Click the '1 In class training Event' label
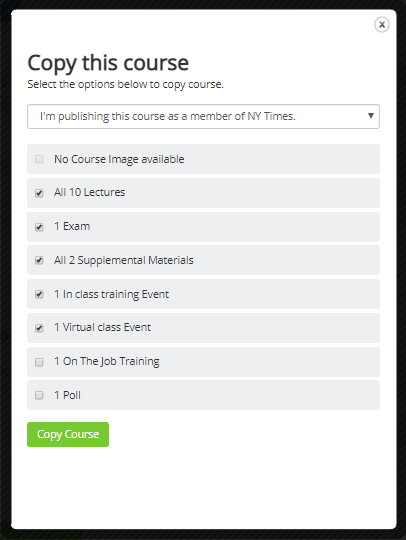 (112, 294)
